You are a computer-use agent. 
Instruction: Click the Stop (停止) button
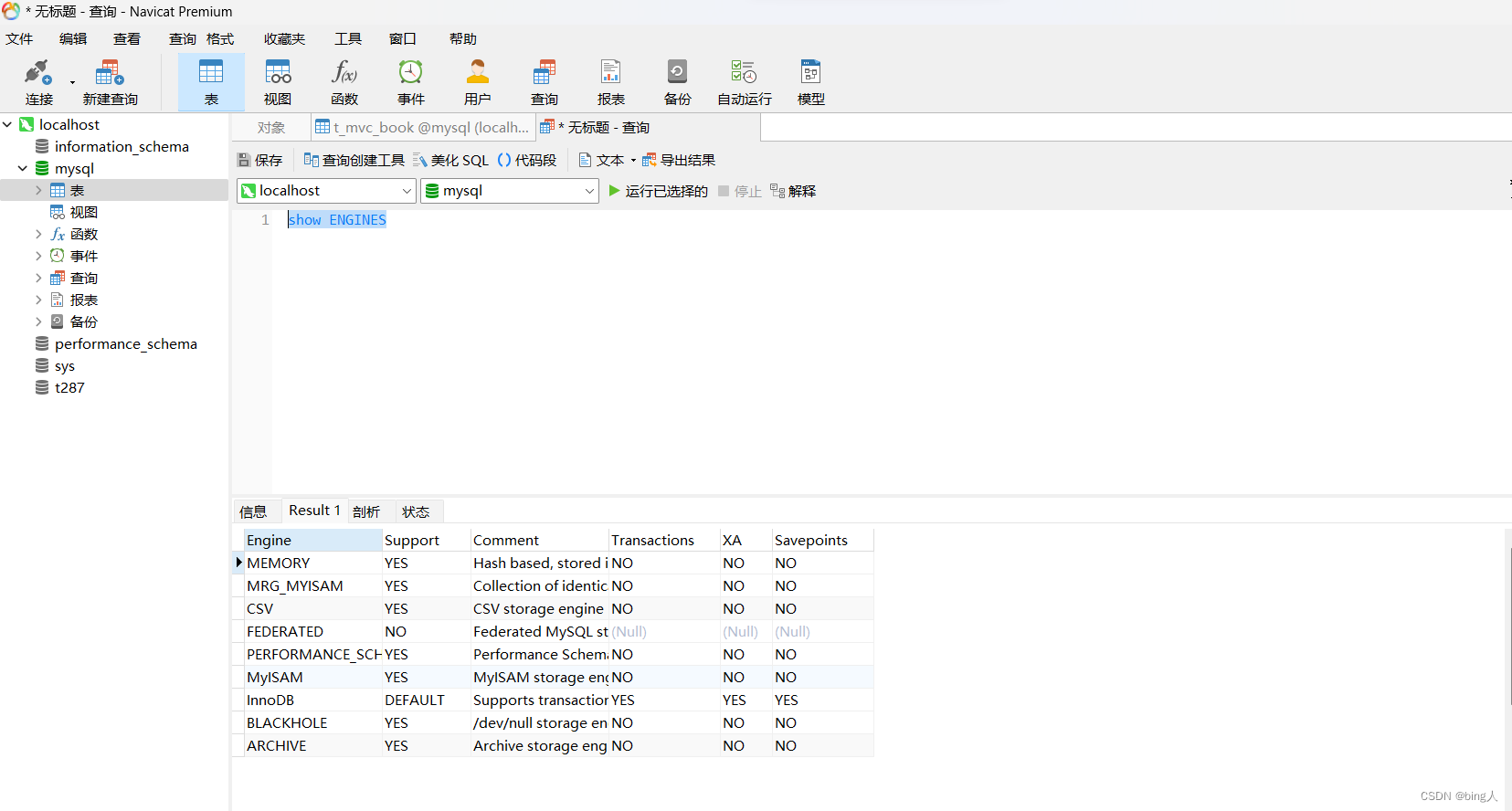[740, 191]
